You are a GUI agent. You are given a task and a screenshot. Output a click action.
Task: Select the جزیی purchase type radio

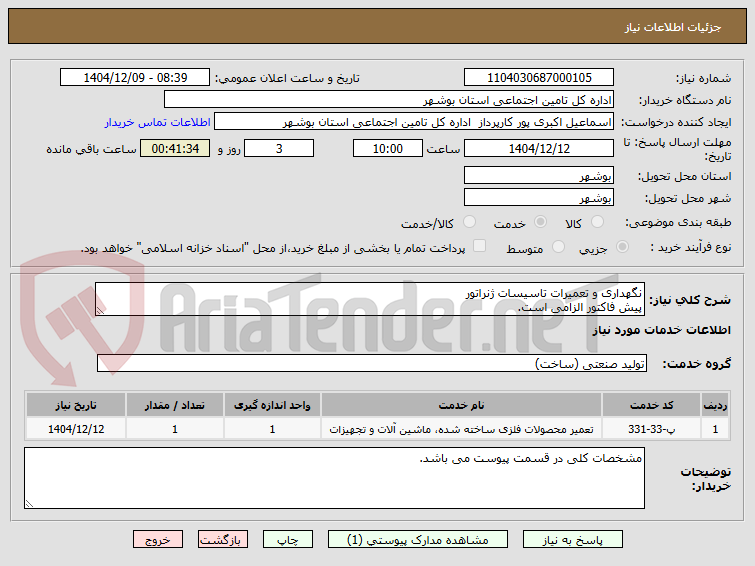click(x=622, y=247)
